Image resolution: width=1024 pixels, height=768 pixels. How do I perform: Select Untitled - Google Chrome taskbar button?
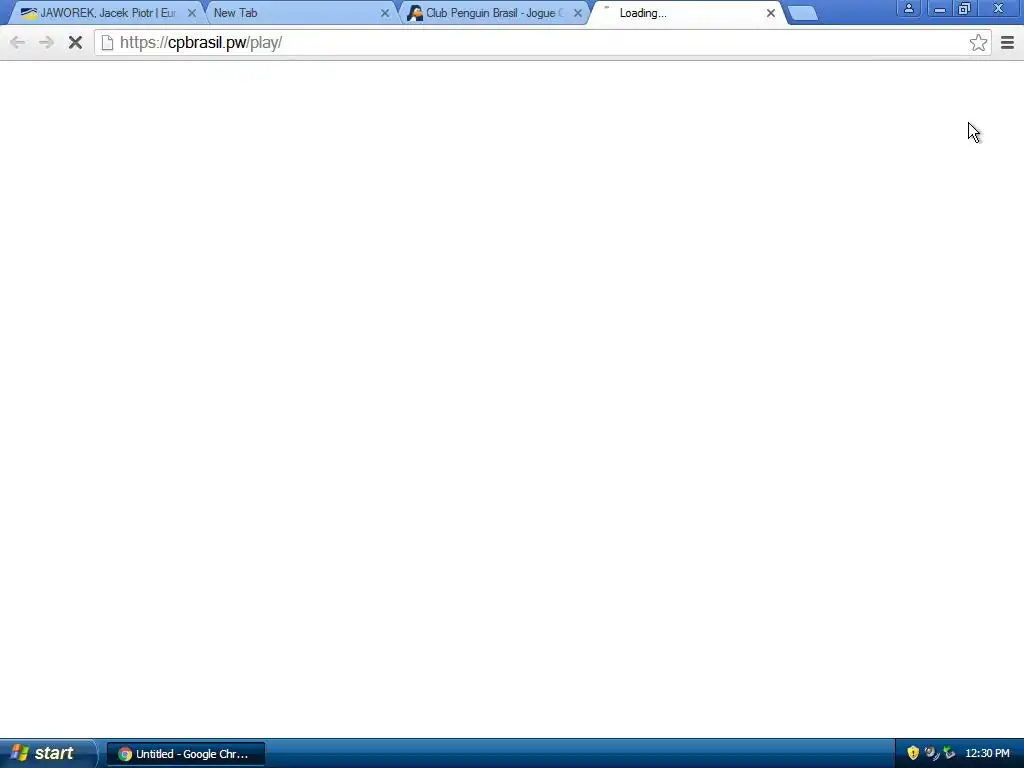185,754
